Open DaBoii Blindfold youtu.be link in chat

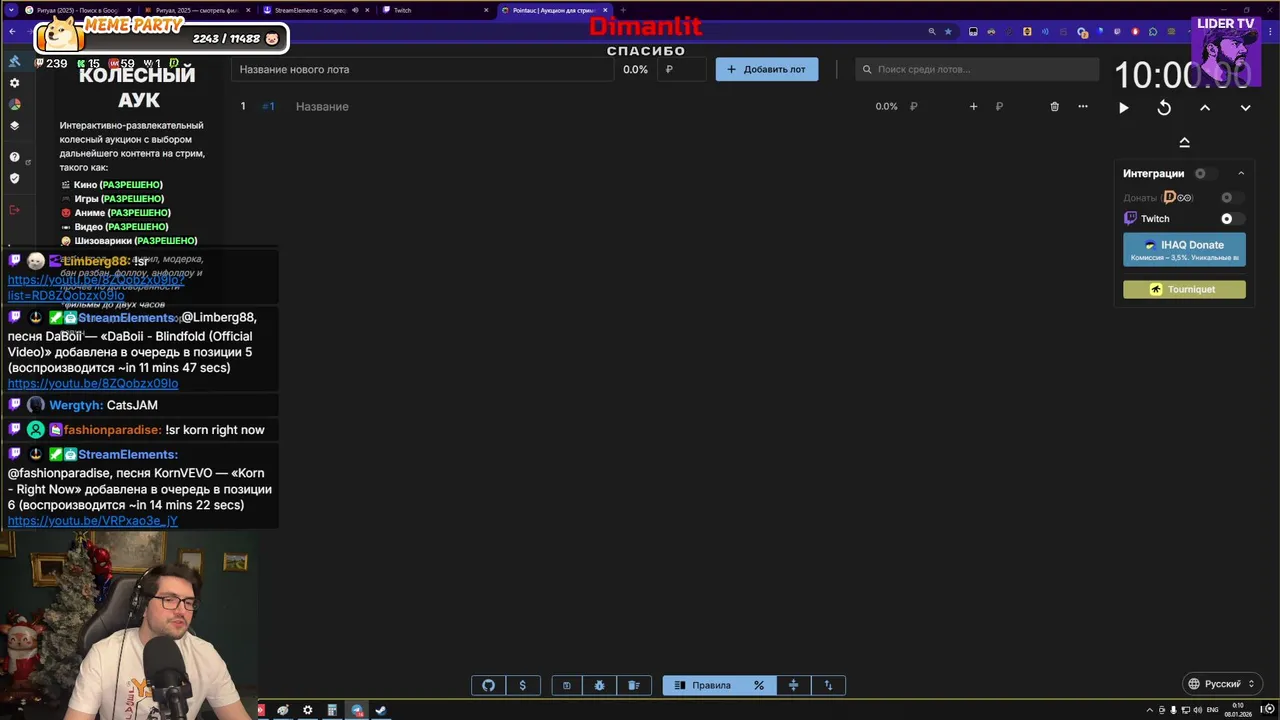click(x=93, y=384)
